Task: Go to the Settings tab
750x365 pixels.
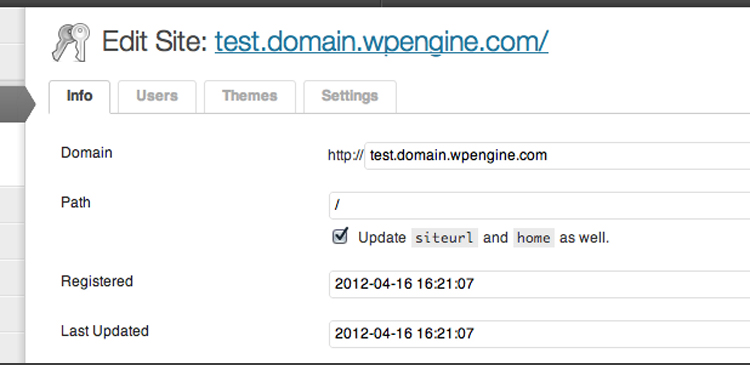Action: (x=350, y=96)
